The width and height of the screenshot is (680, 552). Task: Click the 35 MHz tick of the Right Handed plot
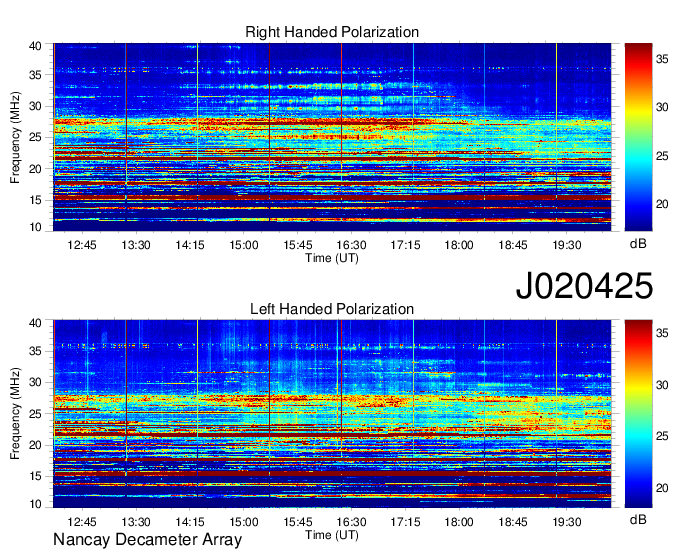pyautogui.click(x=35, y=75)
